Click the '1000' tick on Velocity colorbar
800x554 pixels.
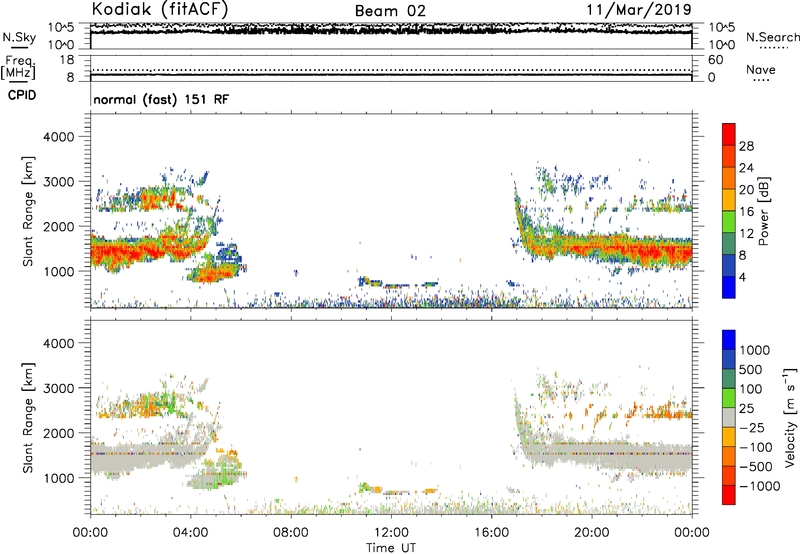(755, 350)
